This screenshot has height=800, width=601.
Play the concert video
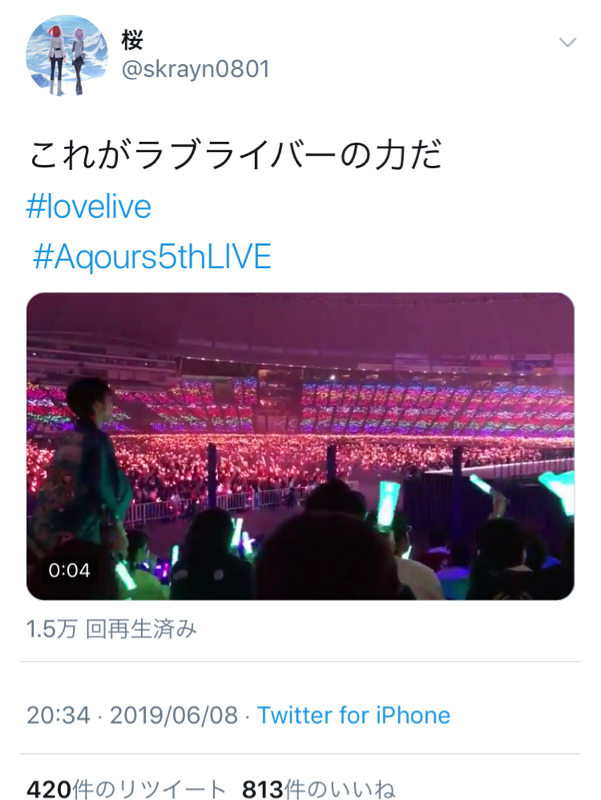coord(300,446)
